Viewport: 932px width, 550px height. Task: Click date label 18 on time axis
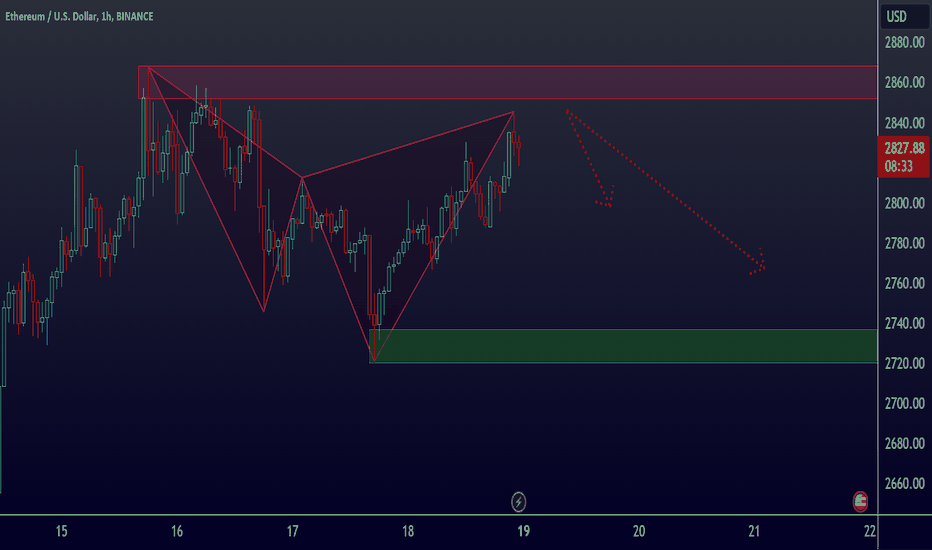point(408,531)
